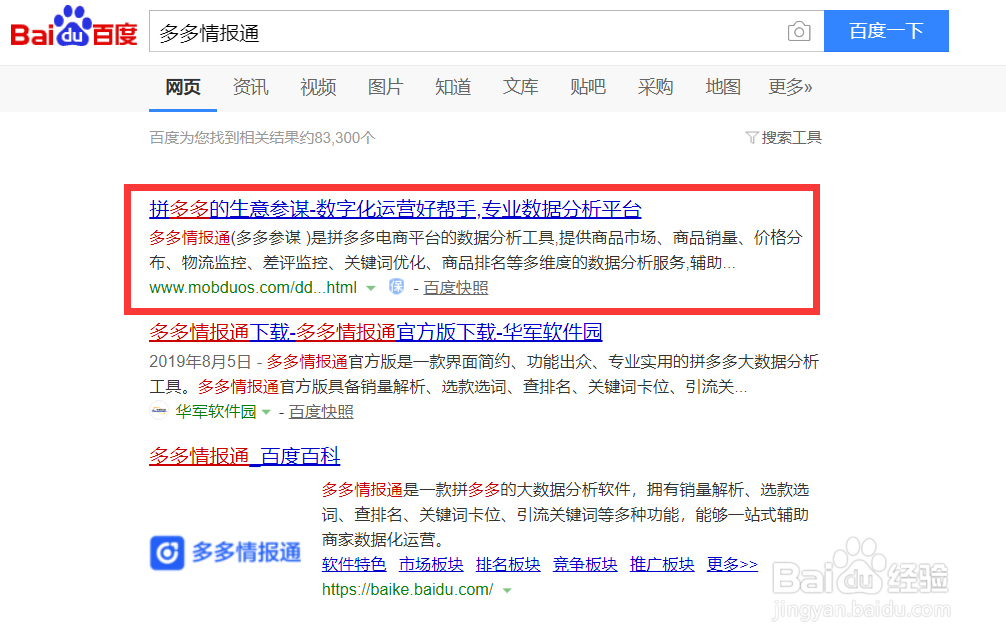
Task: Expand the arrow next to baike.baidu.com URL
Action: coord(507,590)
